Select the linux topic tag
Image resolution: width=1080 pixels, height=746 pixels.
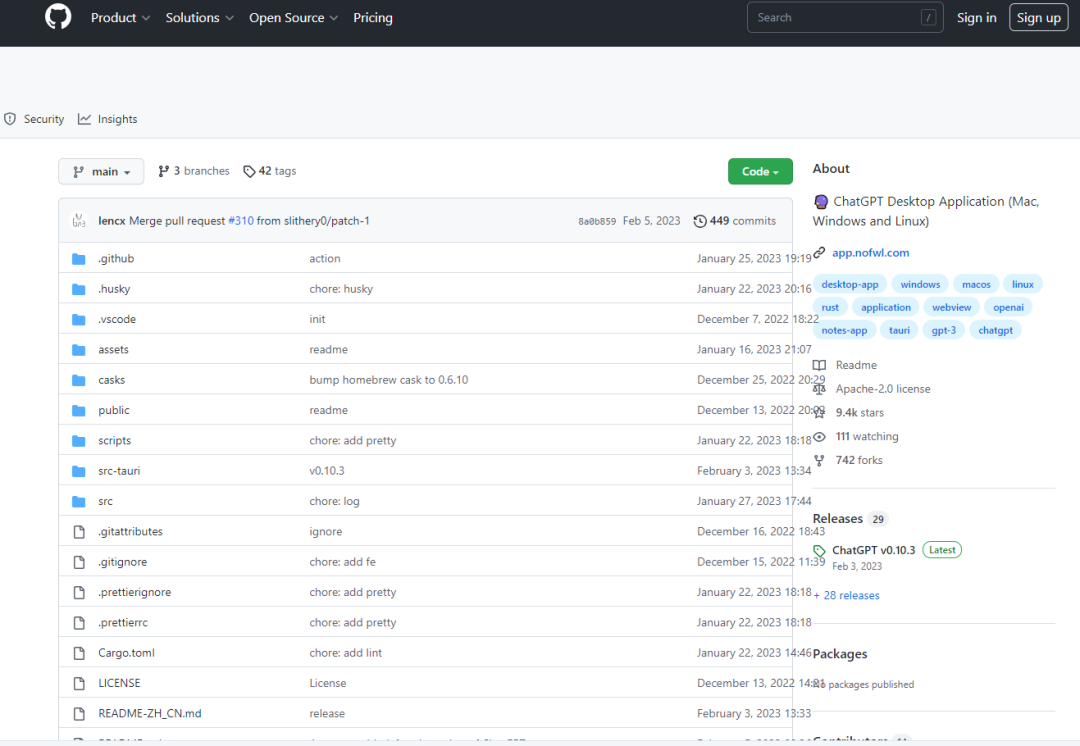pyautogui.click(x=1023, y=284)
